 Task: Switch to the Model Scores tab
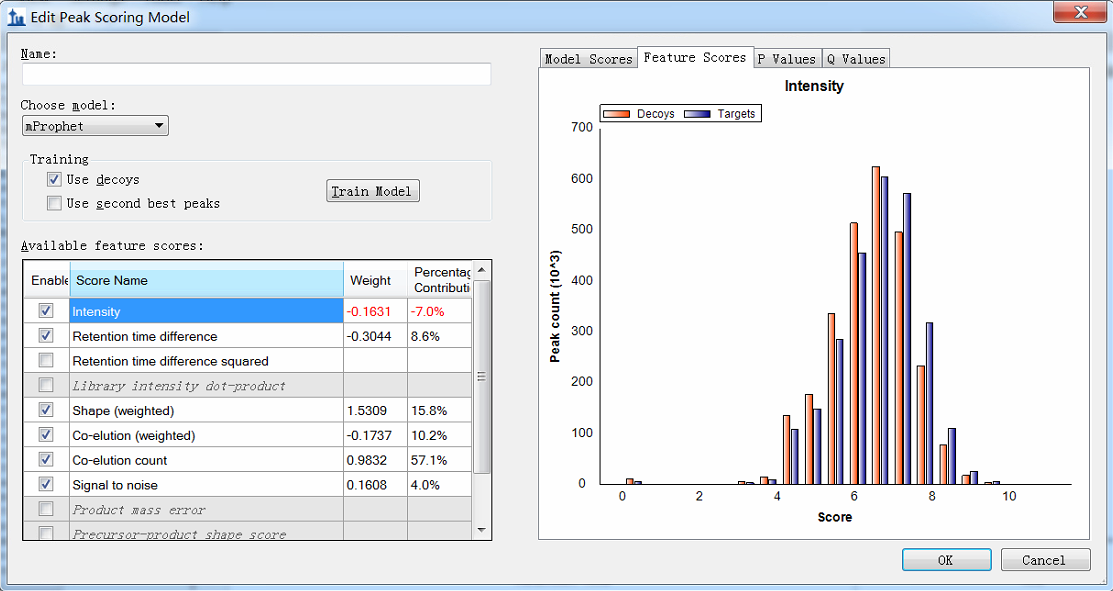pos(588,59)
